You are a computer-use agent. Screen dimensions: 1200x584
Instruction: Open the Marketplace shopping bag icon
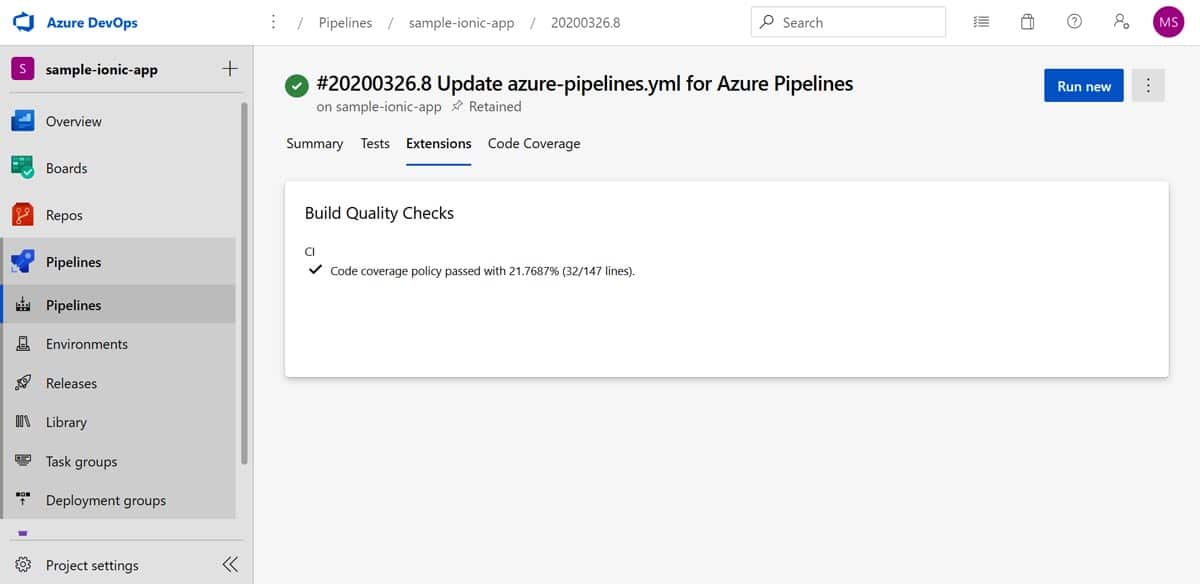1027,22
